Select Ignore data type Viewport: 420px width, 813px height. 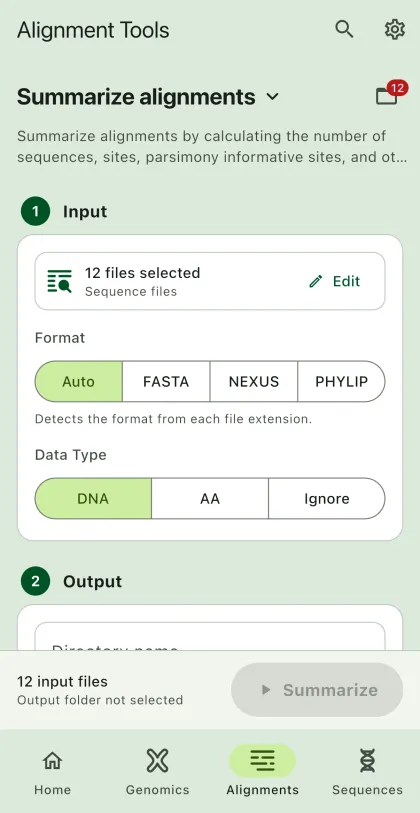point(327,499)
